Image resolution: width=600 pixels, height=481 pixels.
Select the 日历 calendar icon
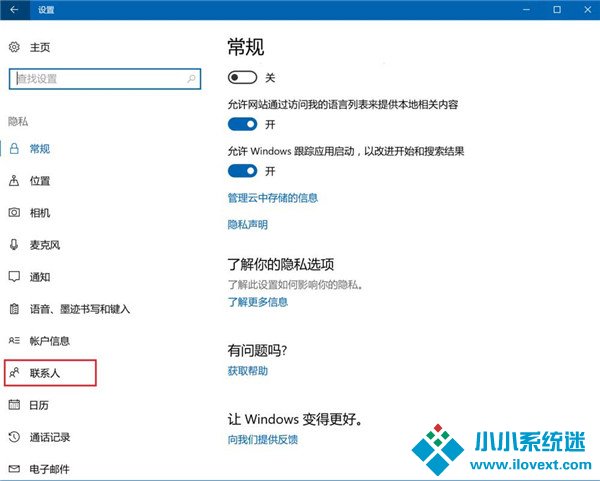14,404
